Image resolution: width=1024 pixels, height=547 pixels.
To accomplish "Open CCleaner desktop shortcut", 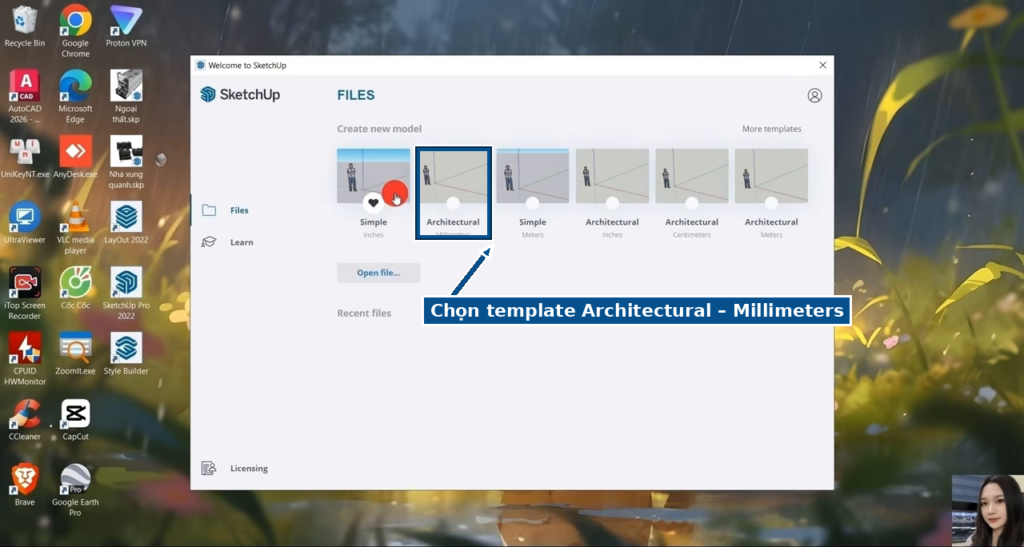I will coord(25,419).
